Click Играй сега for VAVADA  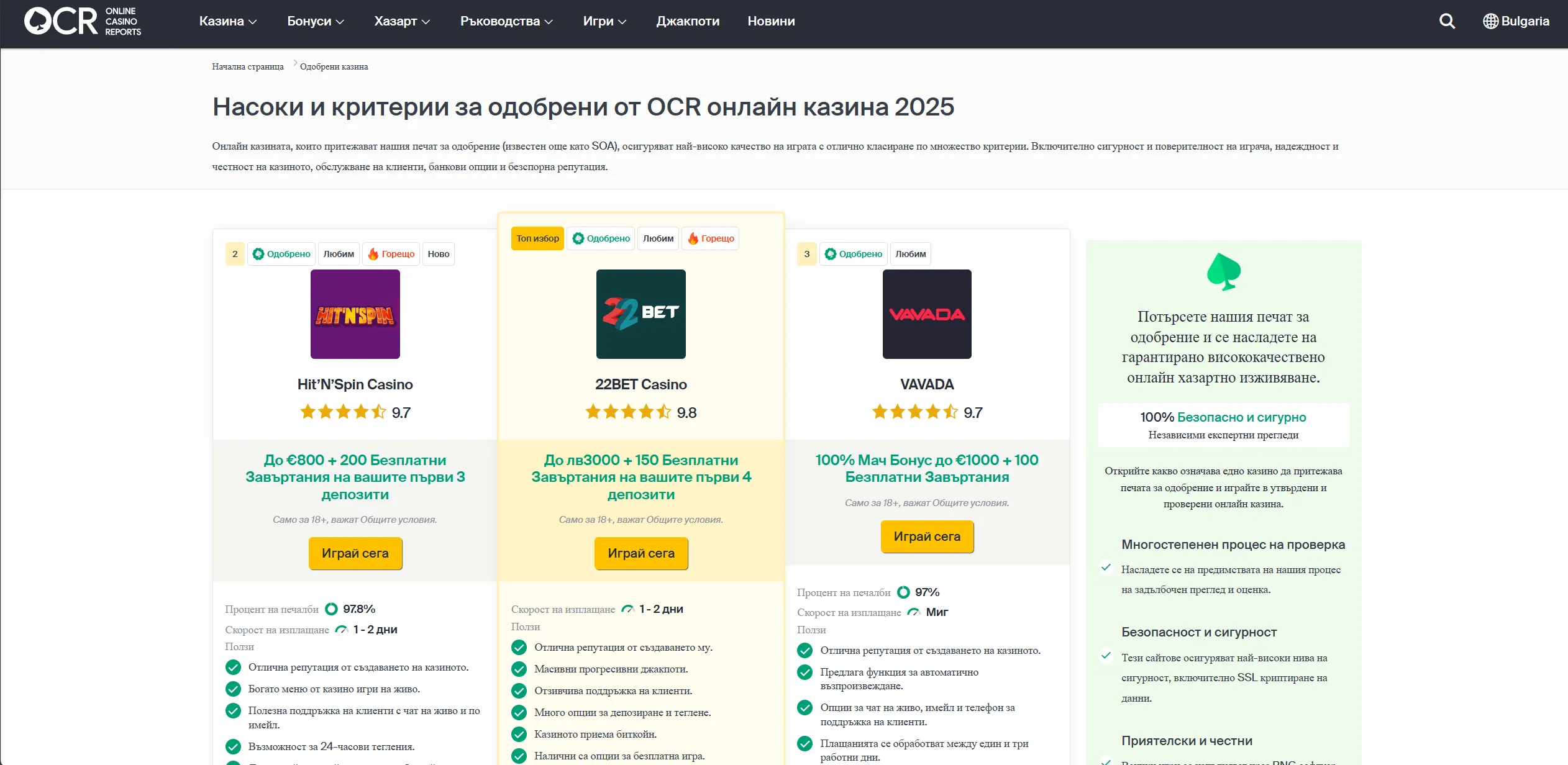(x=927, y=536)
